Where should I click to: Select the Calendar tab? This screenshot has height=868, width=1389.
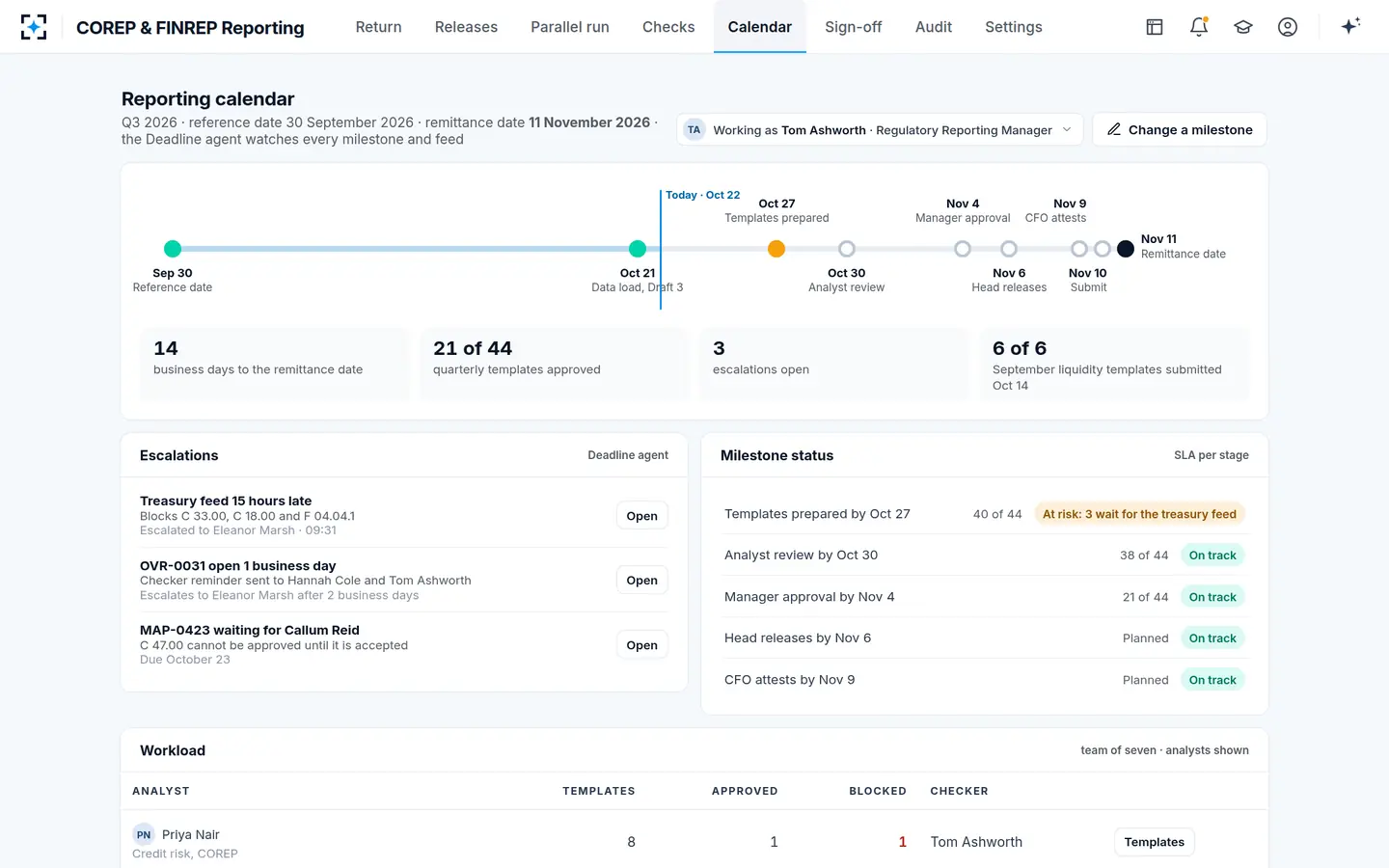760,27
